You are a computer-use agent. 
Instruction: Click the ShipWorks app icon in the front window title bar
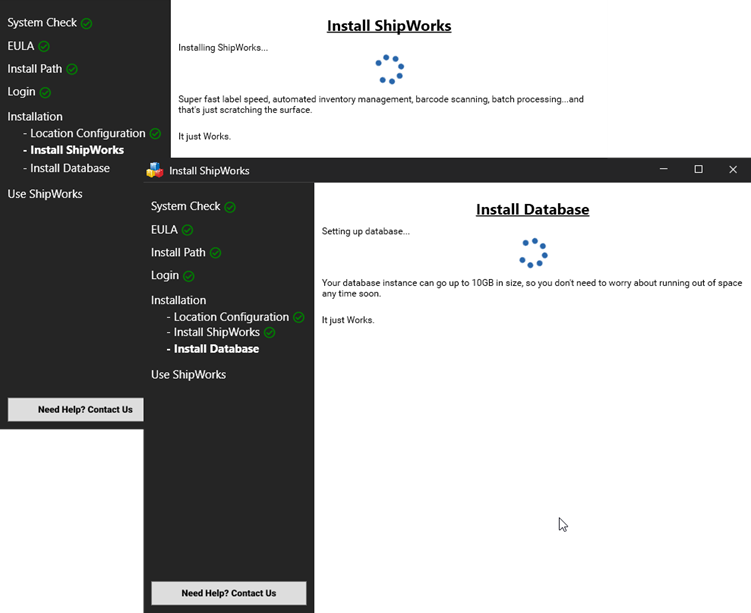[155, 170]
